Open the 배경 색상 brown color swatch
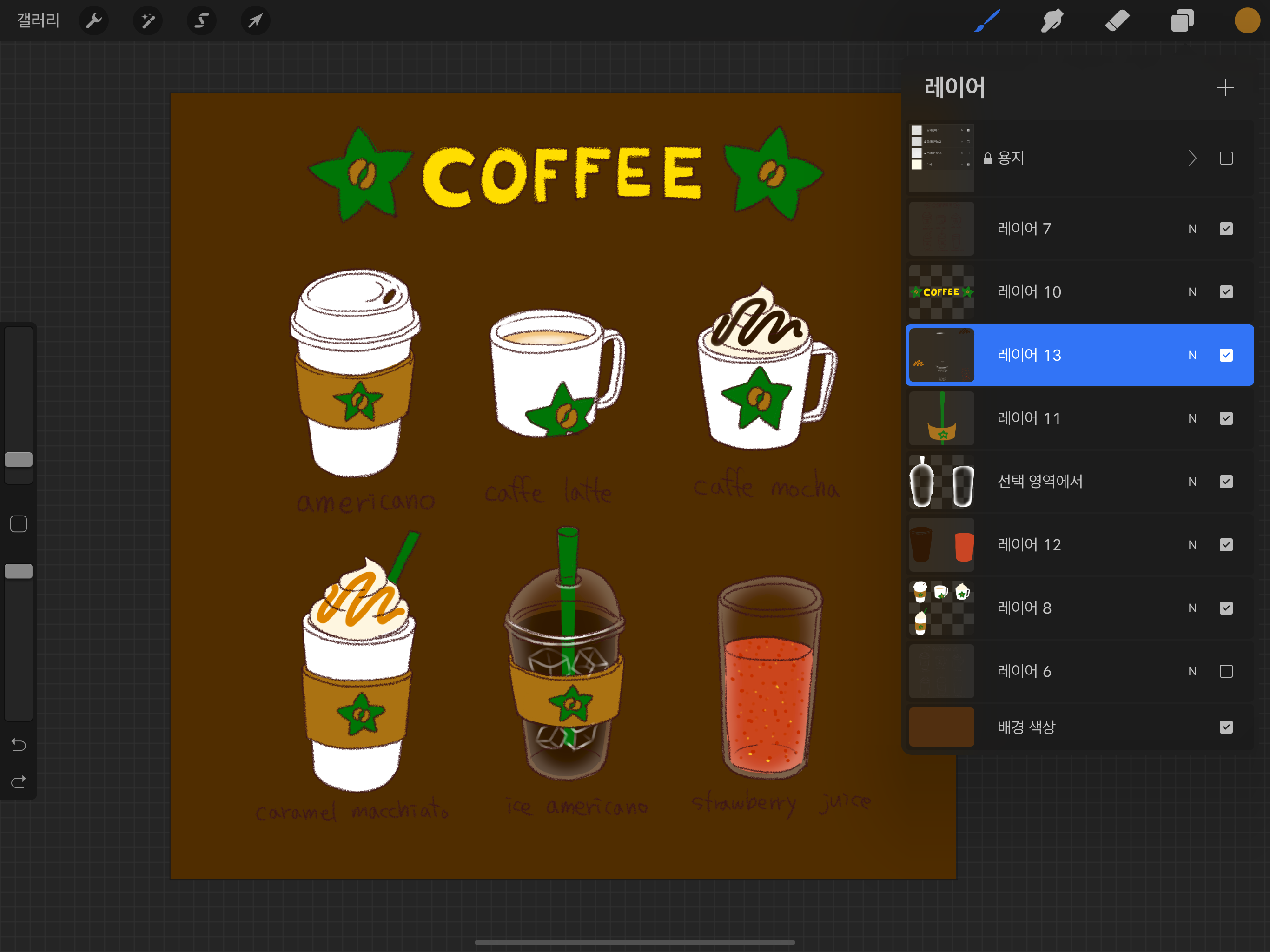This screenshot has width=1270, height=952. 942,727
